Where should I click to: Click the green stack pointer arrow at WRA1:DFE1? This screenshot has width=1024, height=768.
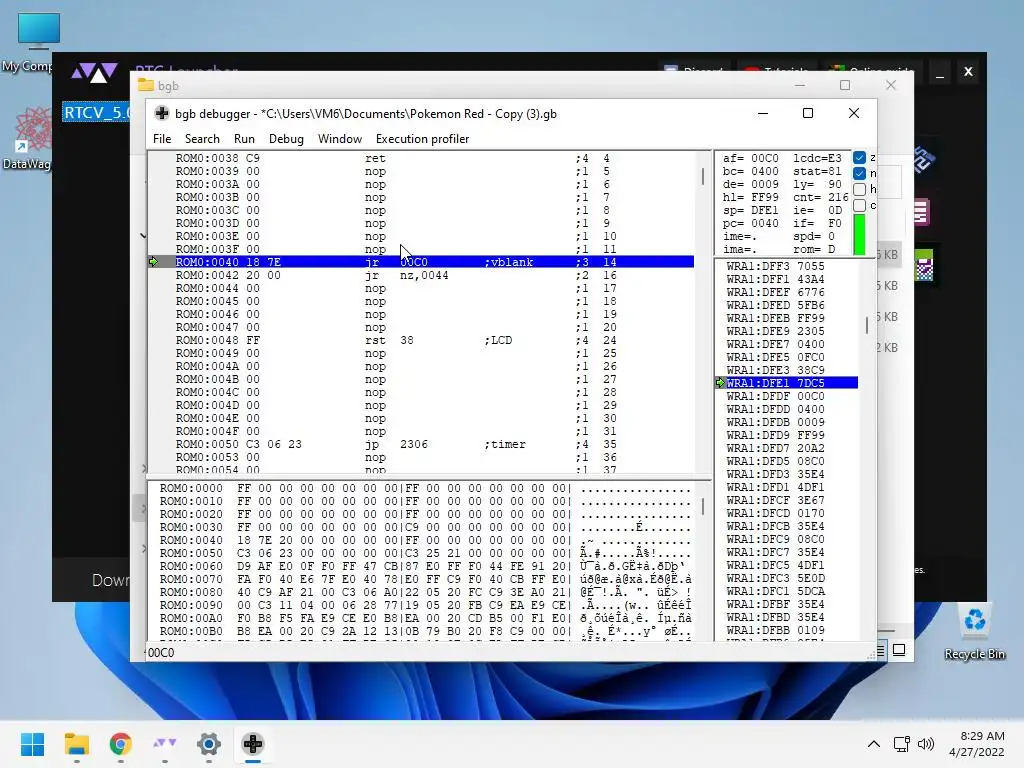[x=720, y=383]
